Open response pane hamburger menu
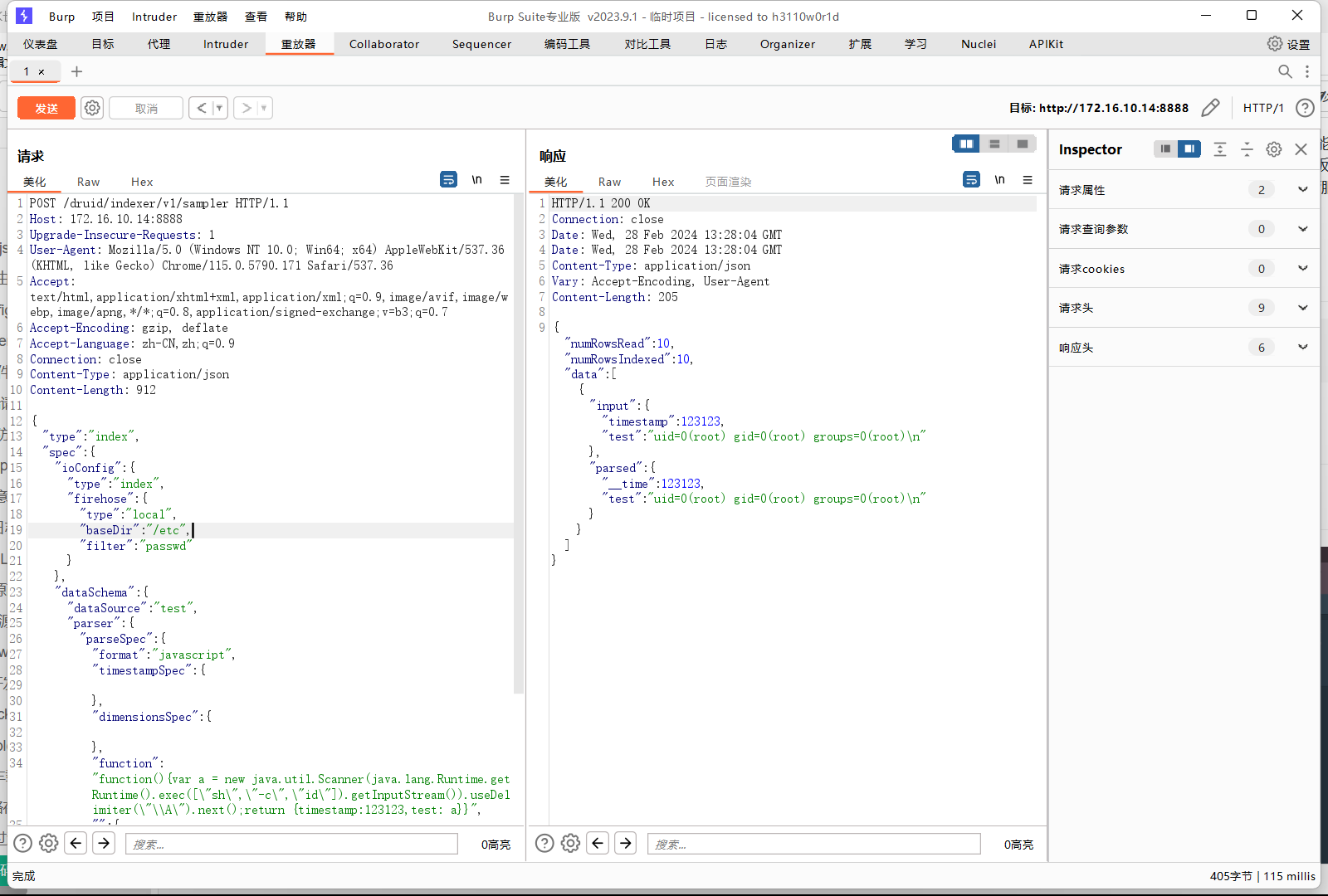Image resolution: width=1328 pixels, height=896 pixels. click(x=1028, y=179)
